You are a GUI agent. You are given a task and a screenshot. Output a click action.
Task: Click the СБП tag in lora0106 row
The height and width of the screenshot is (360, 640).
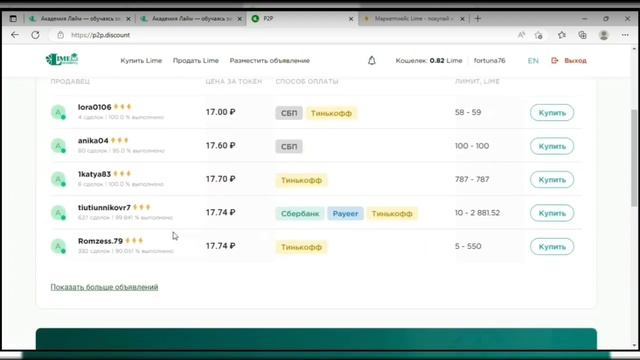[289, 113]
